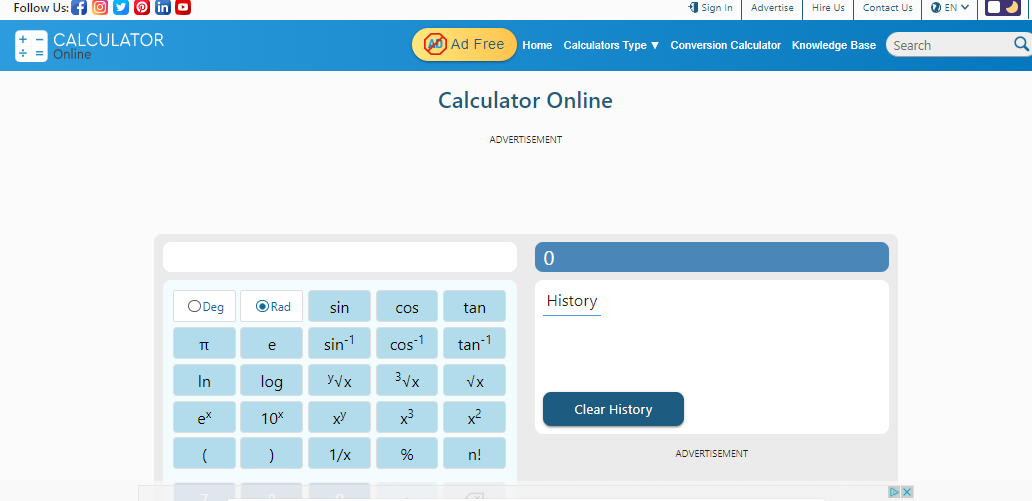Image resolution: width=1032 pixels, height=501 pixels.
Task: Click the y-th root key
Action: (x=340, y=381)
